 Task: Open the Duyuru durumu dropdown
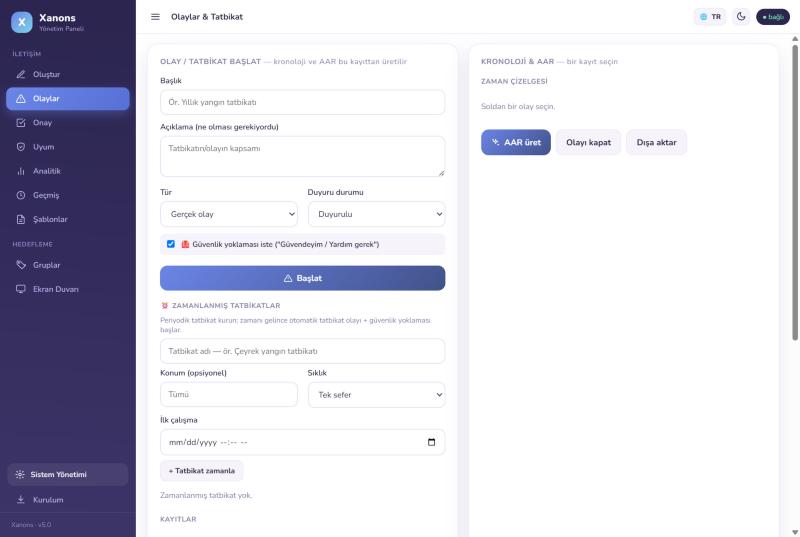point(377,214)
